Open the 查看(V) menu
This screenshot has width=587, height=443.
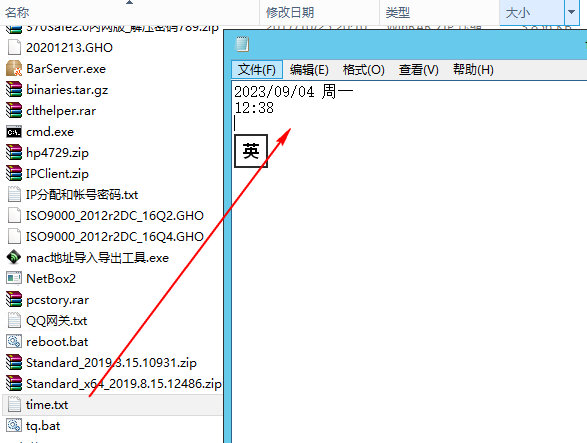click(x=419, y=70)
